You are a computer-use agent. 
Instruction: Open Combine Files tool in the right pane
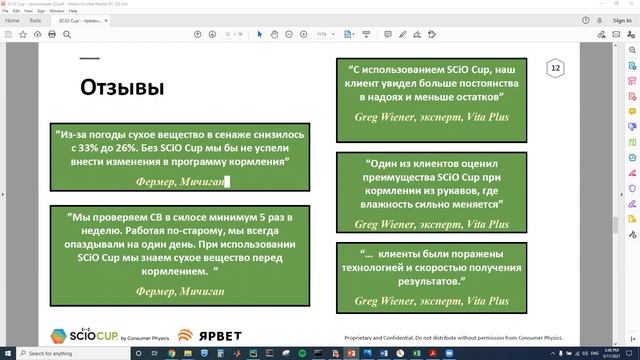[x=632, y=127]
